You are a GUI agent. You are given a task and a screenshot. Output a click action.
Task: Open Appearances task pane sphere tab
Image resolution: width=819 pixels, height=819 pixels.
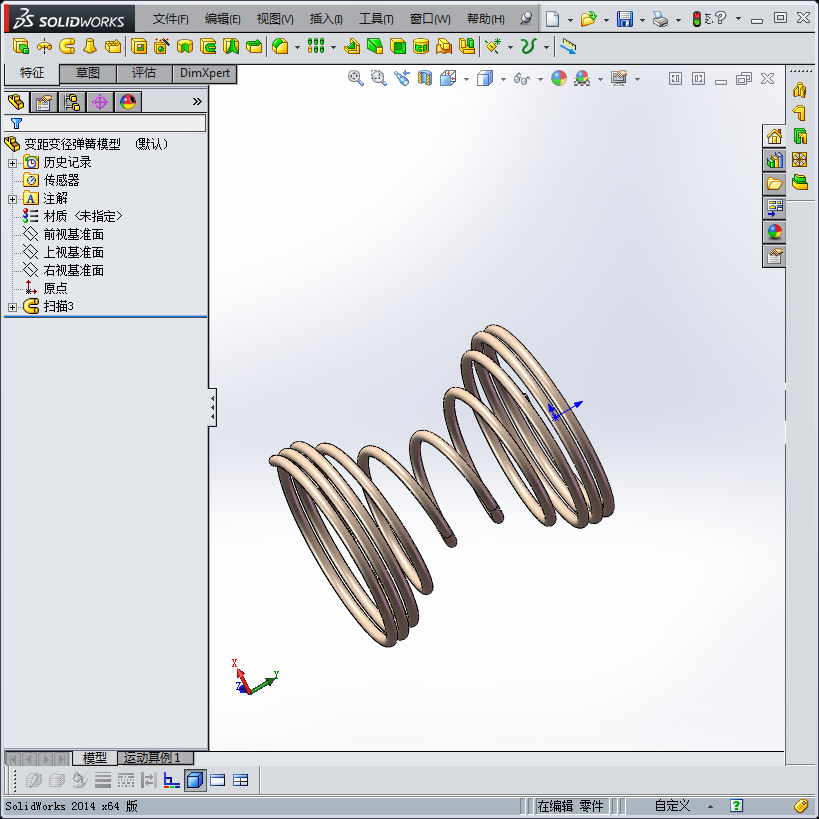[774, 232]
